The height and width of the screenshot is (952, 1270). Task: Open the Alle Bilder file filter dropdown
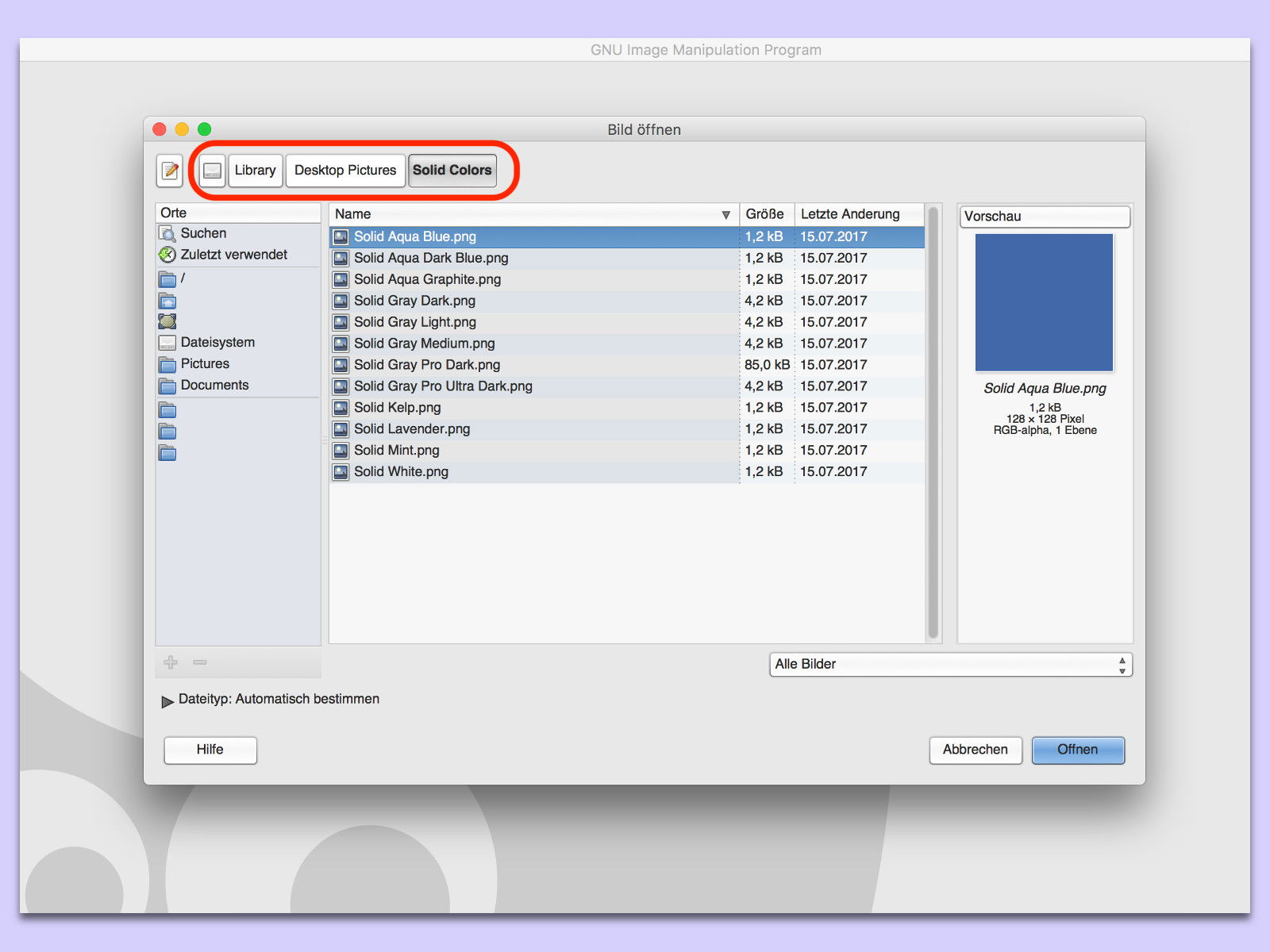pyautogui.click(x=951, y=665)
